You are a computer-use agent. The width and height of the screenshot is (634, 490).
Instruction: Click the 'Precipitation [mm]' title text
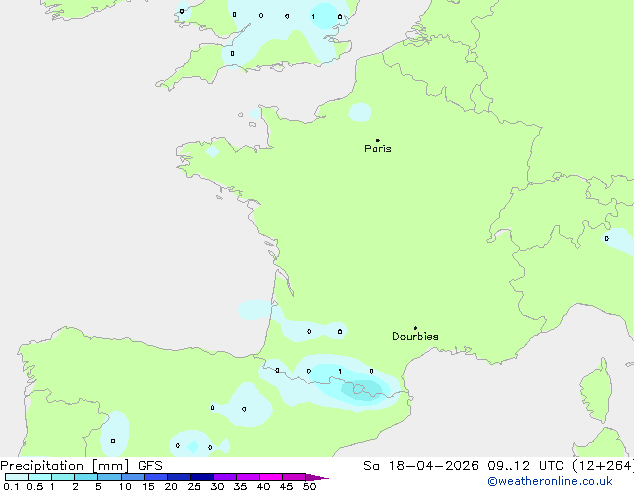click(x=64, y=466)
